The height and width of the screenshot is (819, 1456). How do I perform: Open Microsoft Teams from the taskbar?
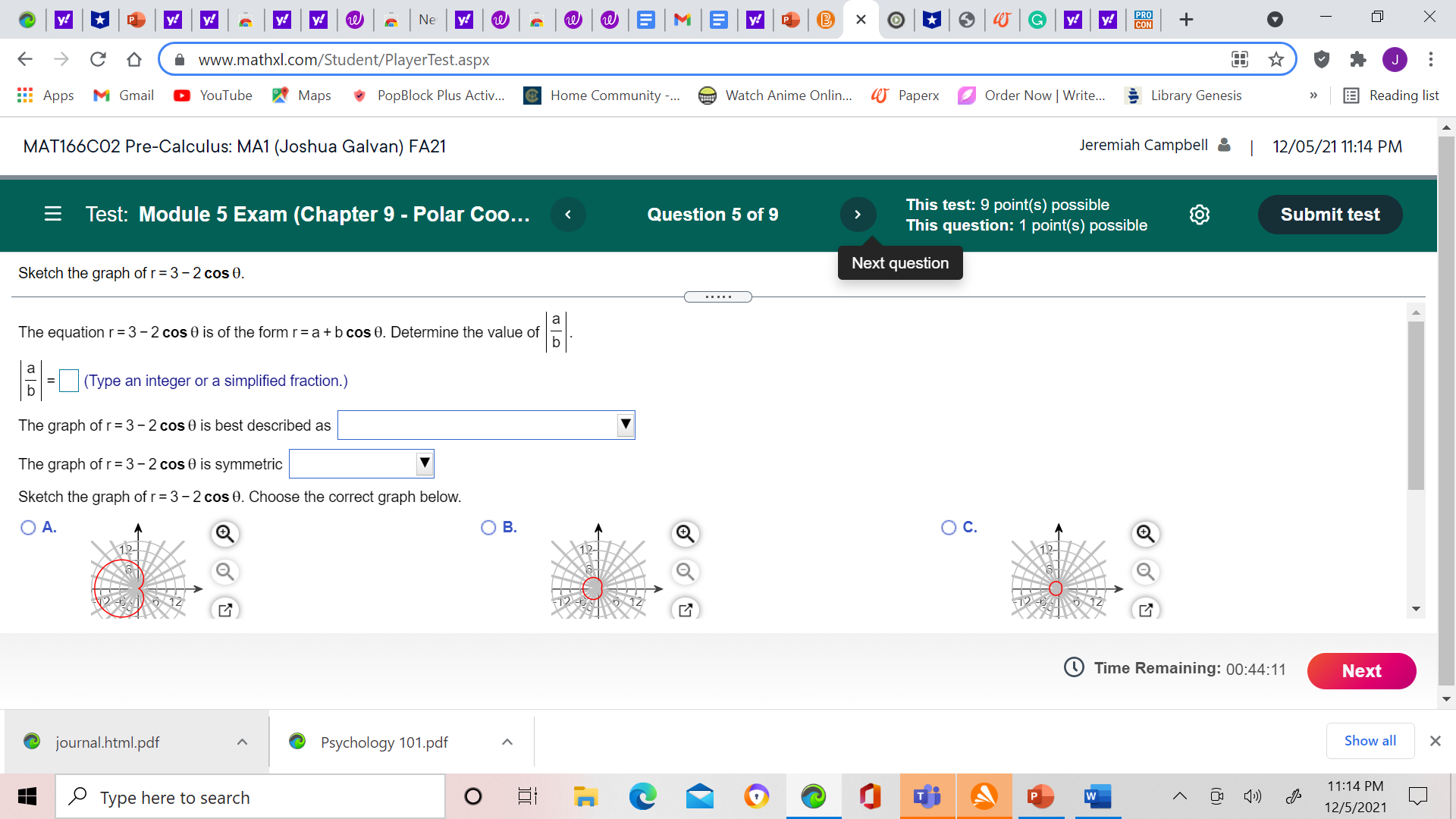[927, 796]
